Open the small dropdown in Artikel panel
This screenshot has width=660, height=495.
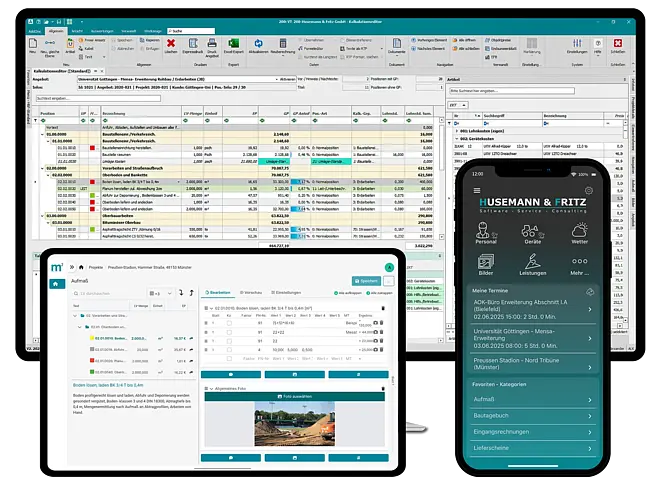458,105
